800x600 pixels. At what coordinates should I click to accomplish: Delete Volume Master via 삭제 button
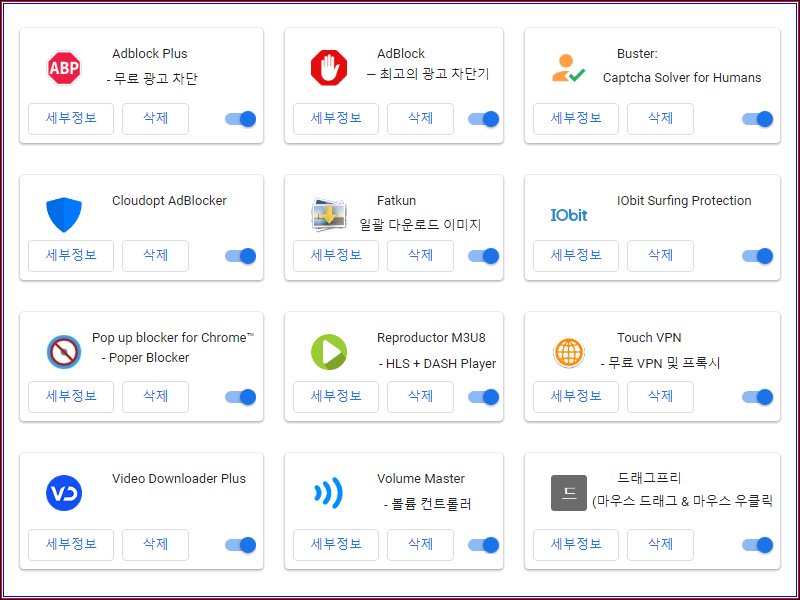pyautogui.click(x=420, y=545)
